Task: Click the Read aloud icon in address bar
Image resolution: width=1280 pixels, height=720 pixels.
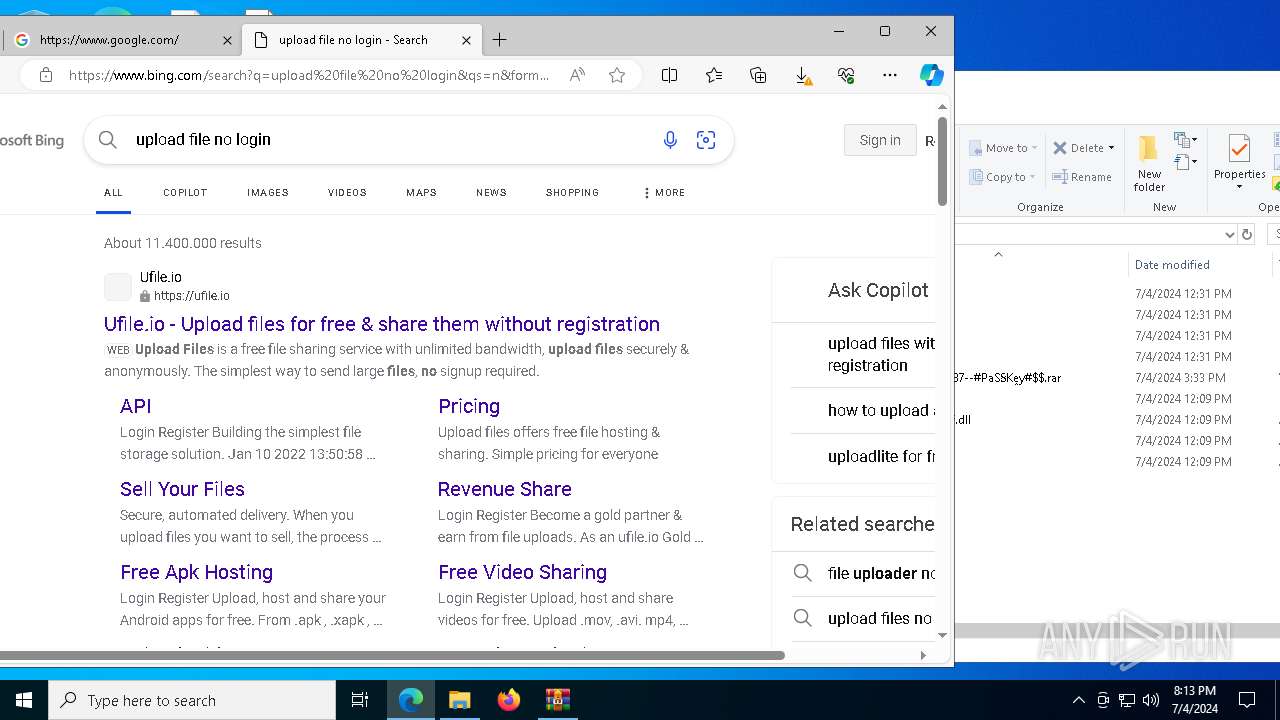Action: pos(577,75)
